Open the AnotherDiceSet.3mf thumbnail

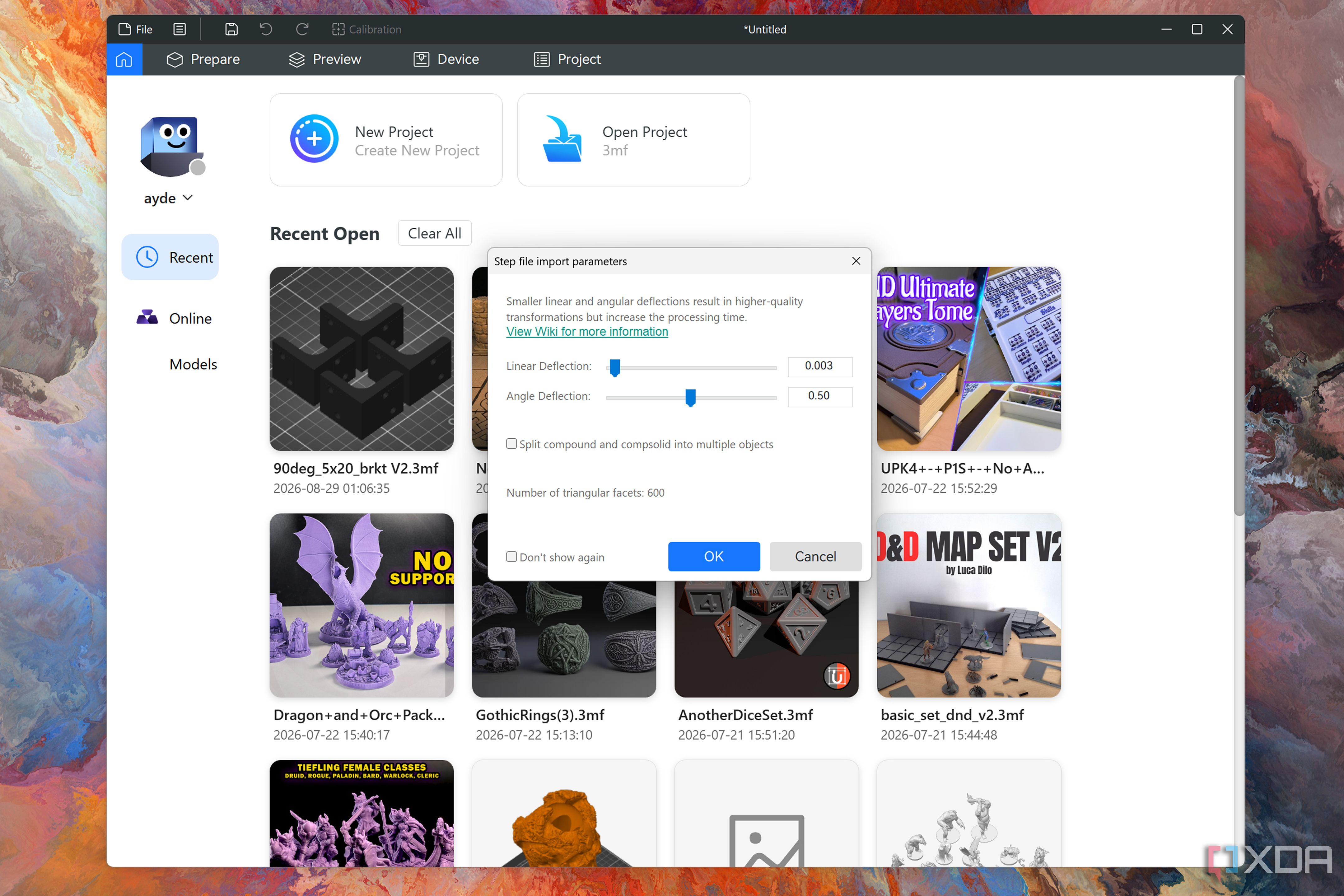[766, 639]
